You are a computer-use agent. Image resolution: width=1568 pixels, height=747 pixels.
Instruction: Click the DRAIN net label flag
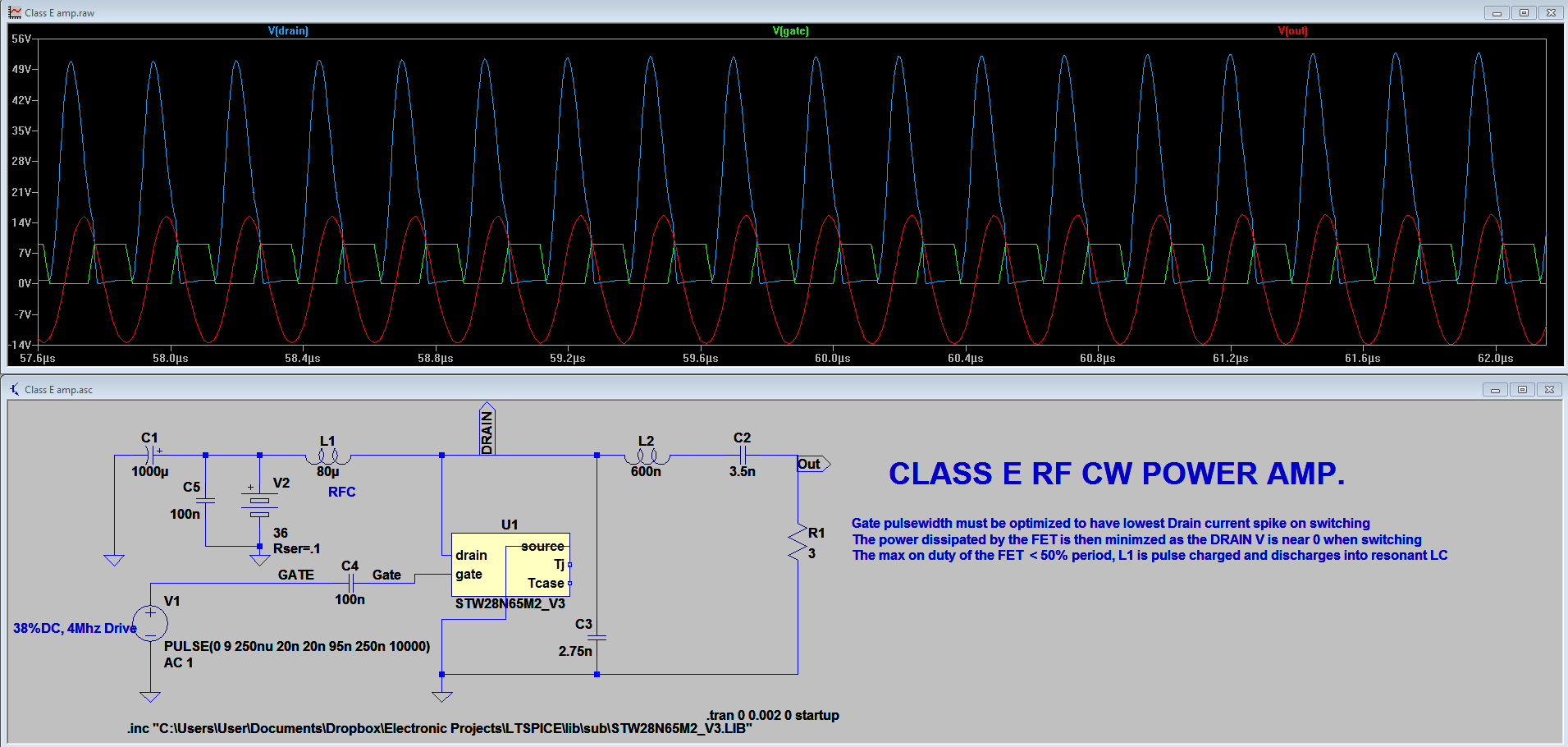pos(487,428)
